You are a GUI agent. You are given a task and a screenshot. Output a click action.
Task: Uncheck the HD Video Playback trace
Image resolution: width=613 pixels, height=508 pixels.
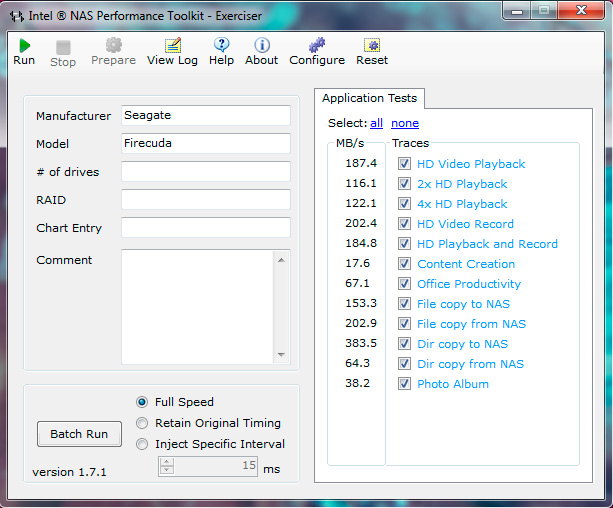coord(404,164)
